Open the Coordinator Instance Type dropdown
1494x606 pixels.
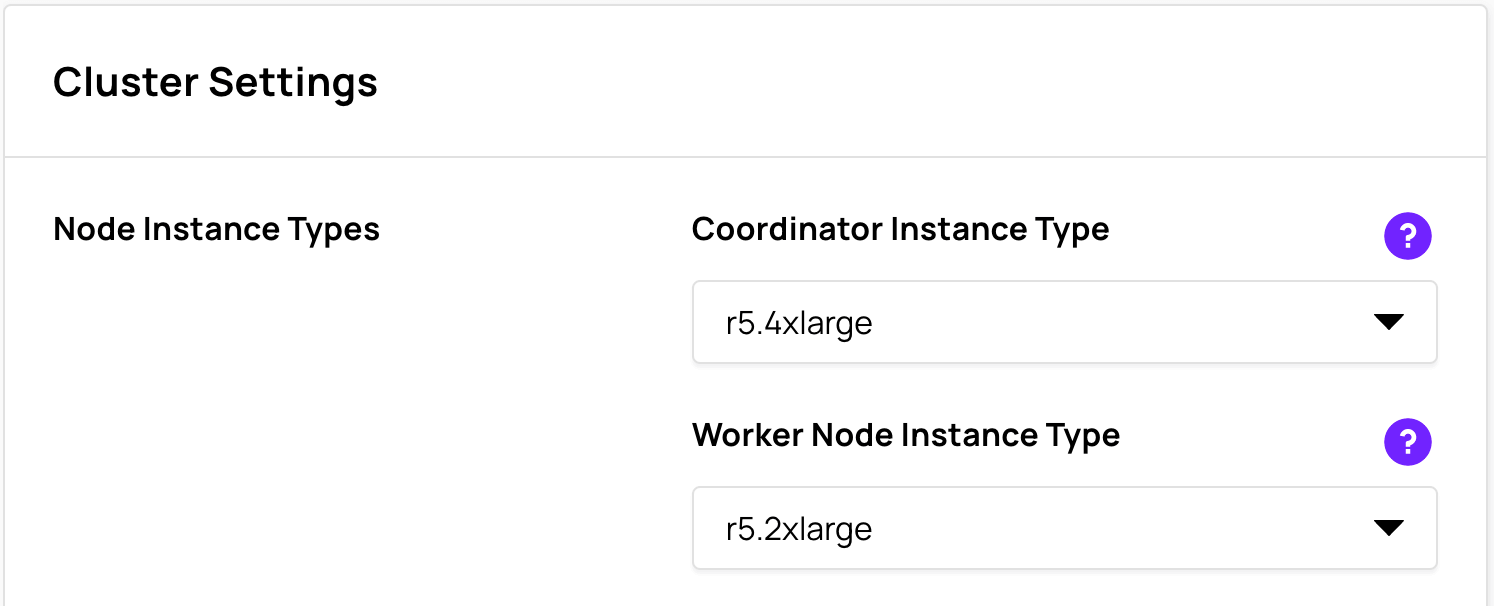tap(1064, 322)
